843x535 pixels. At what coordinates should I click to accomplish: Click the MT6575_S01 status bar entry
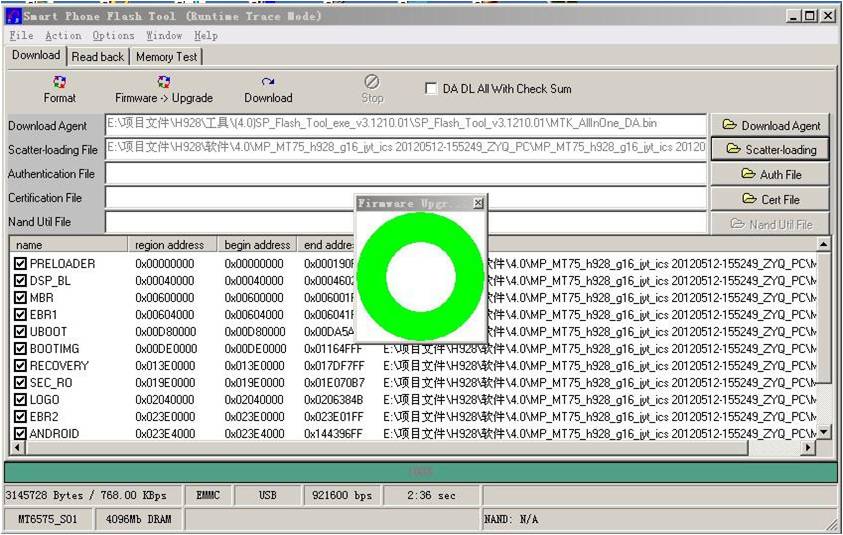coord(48,519)
